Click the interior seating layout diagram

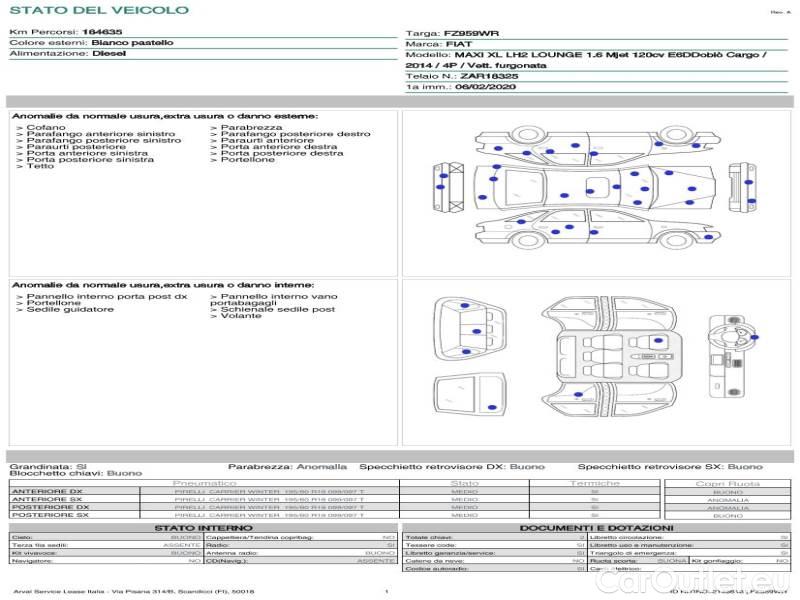[x=608, y=356]
